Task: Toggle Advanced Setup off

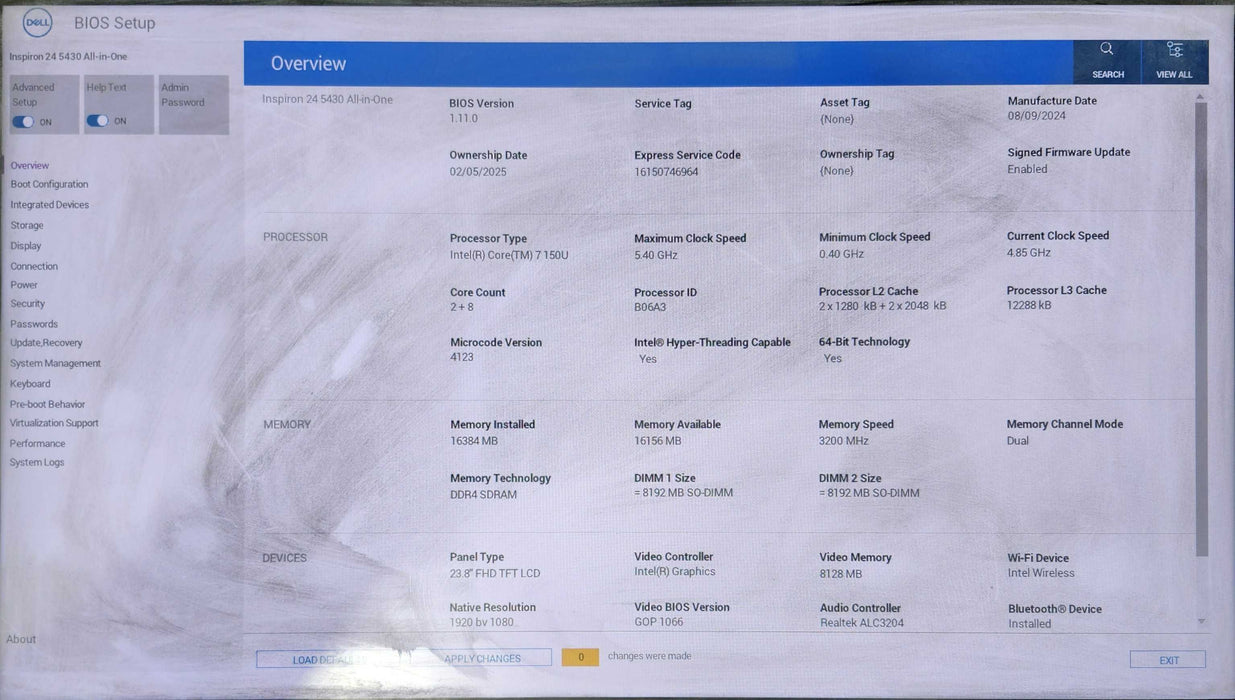Action: click(x=24, y=119)
